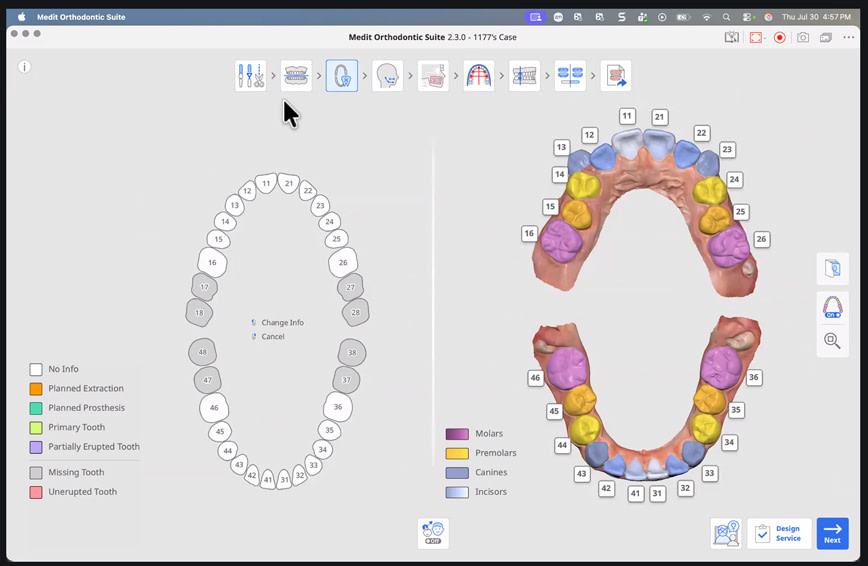Open the scan data tools workflow step
Screen dimensions: 868x566
click(x=250, y=75)
